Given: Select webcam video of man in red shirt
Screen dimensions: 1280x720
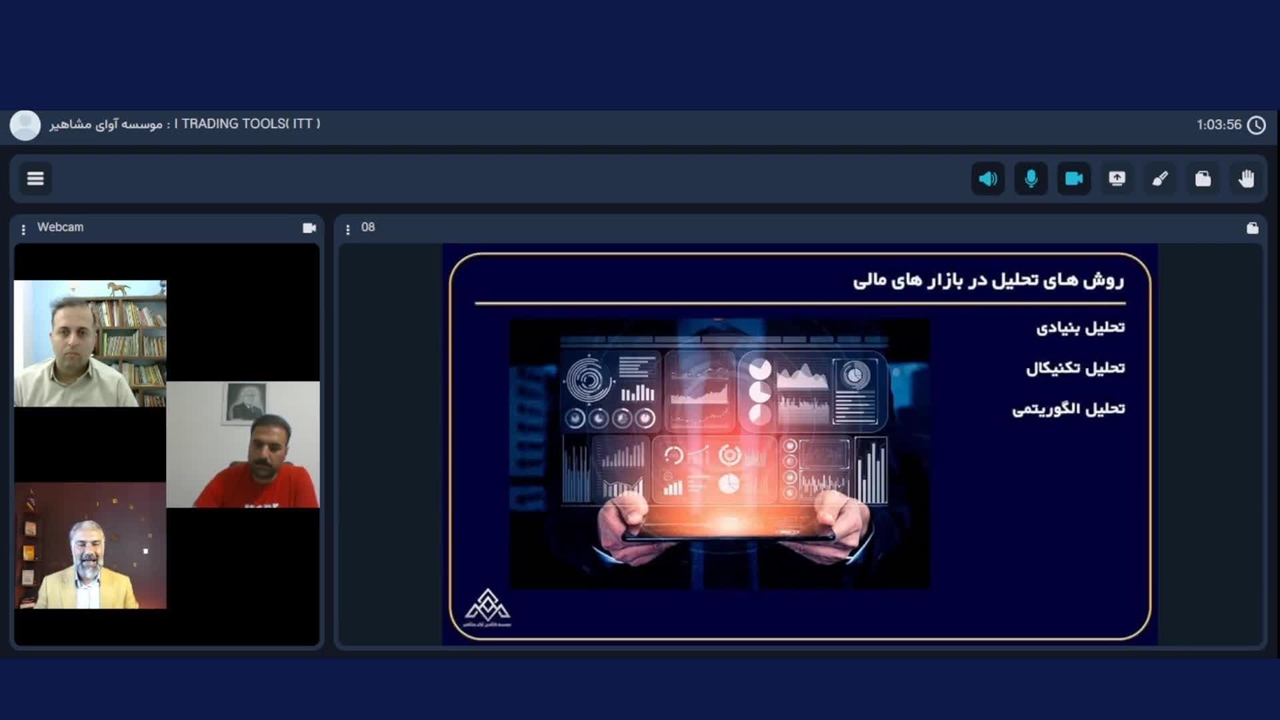Looking at the screenshot, I should click(x=243, y=445).
